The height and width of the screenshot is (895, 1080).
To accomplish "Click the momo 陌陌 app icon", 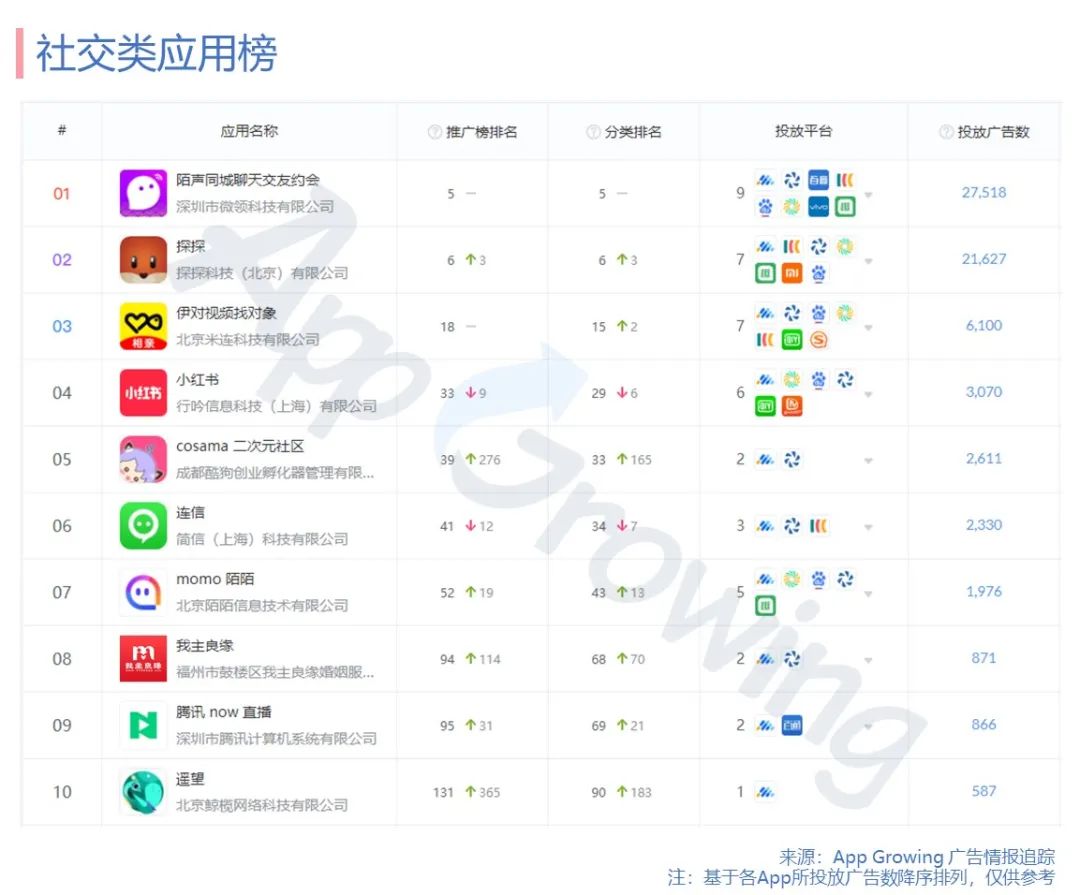I will click(x=143, y=592).
